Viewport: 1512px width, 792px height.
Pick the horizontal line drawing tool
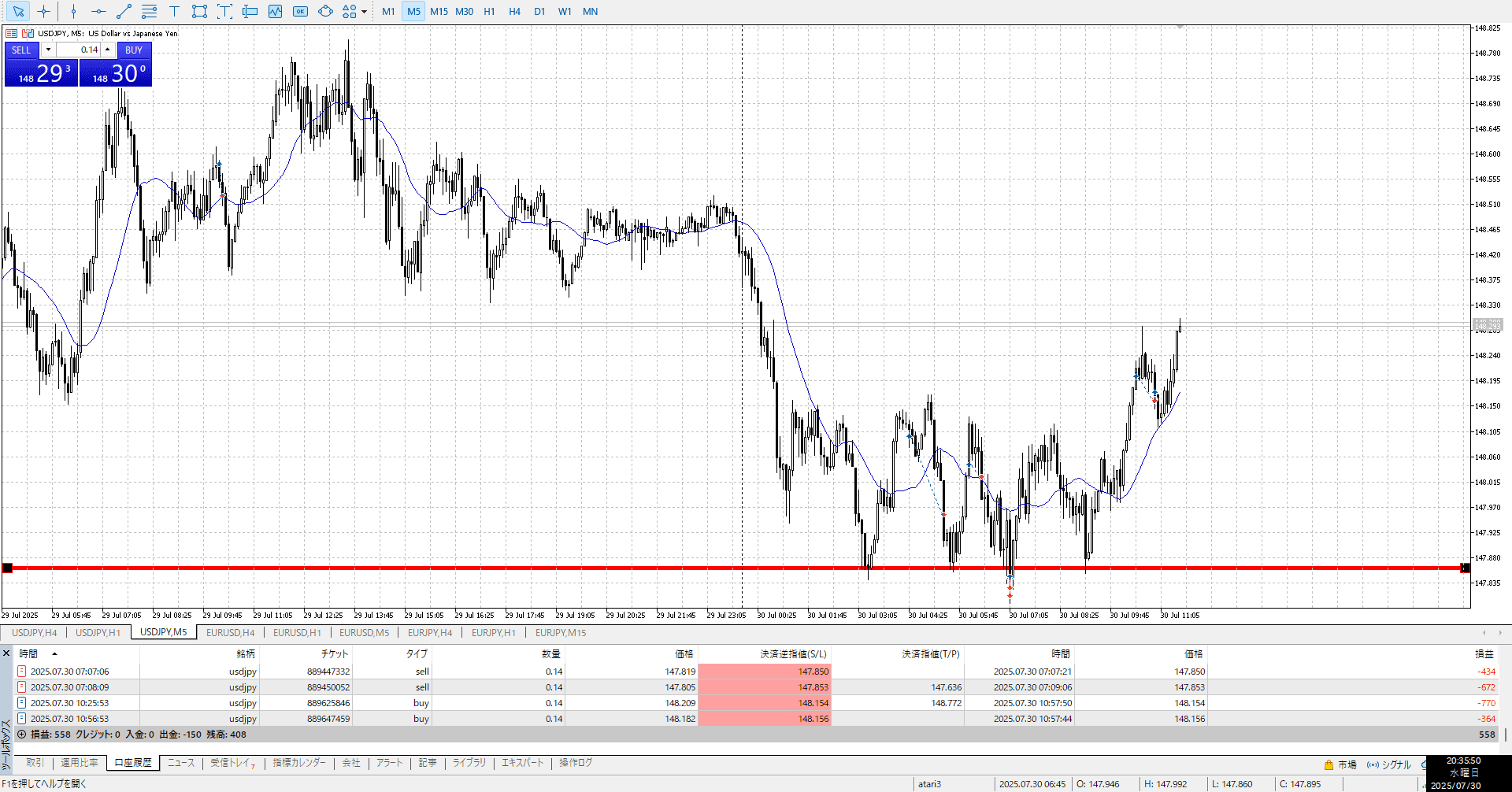click(98, 12)
